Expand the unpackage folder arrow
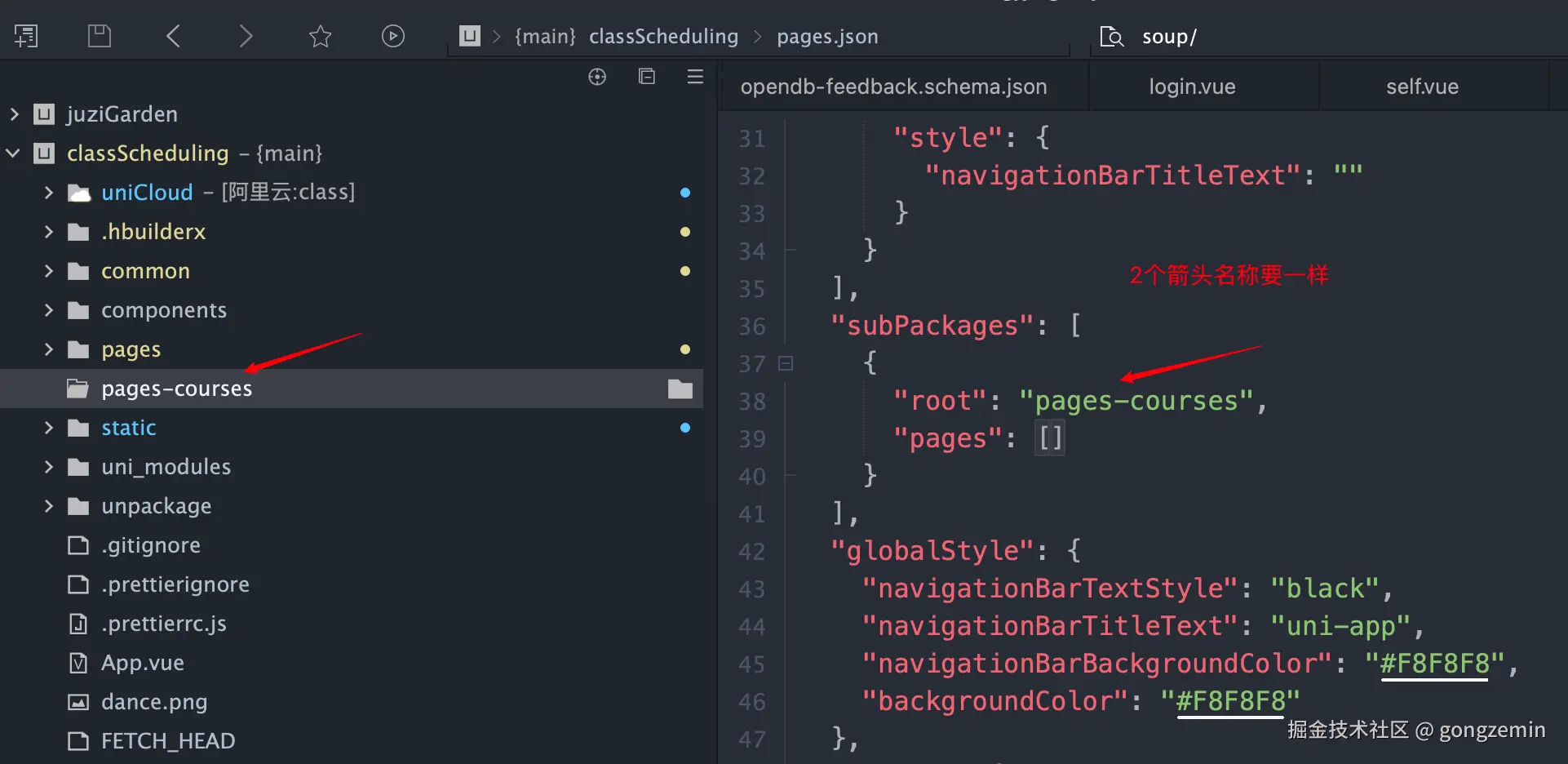The width and height of the screenshot is (1568, 764). pos(48,506)
